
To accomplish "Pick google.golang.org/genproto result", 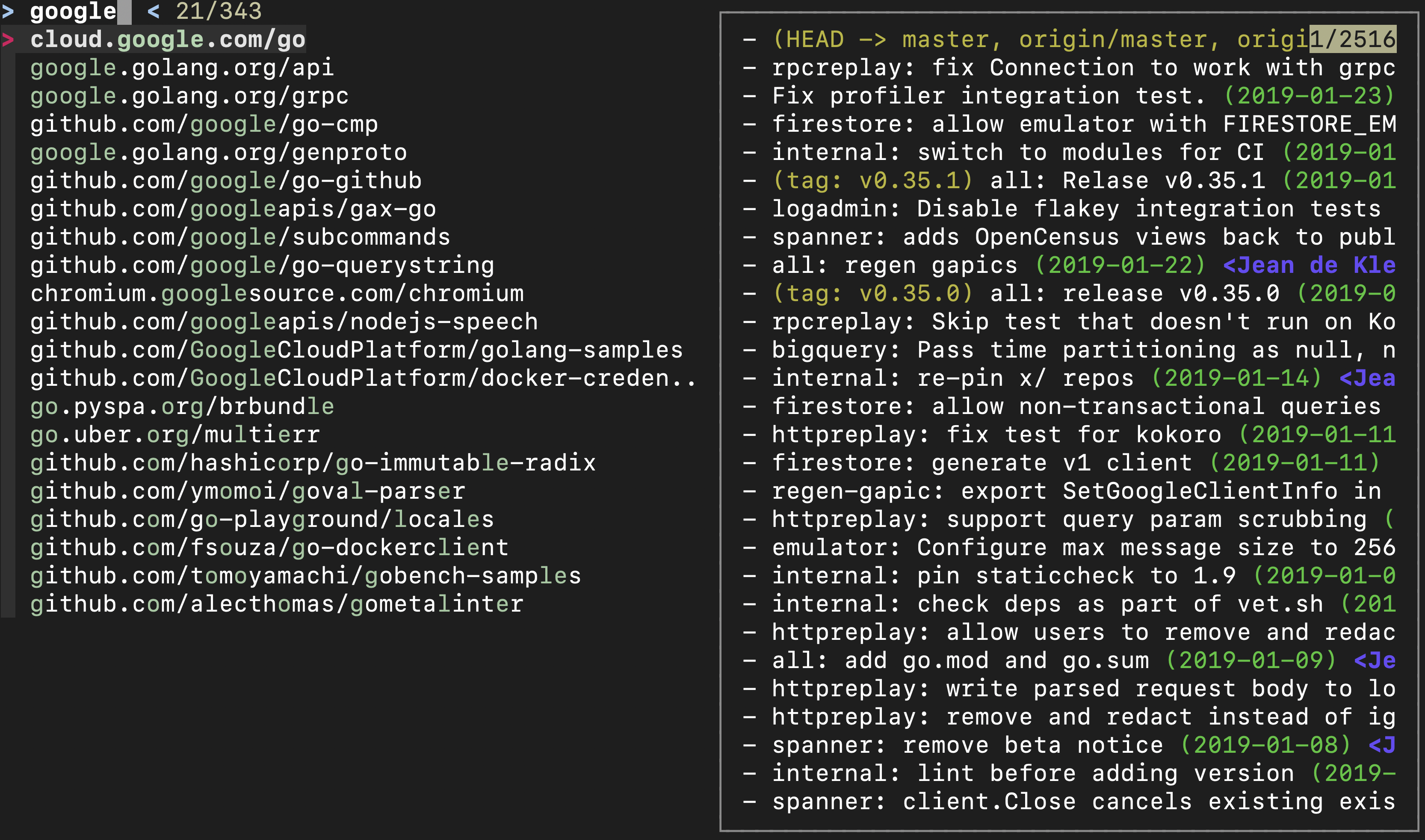I will 219,153.
